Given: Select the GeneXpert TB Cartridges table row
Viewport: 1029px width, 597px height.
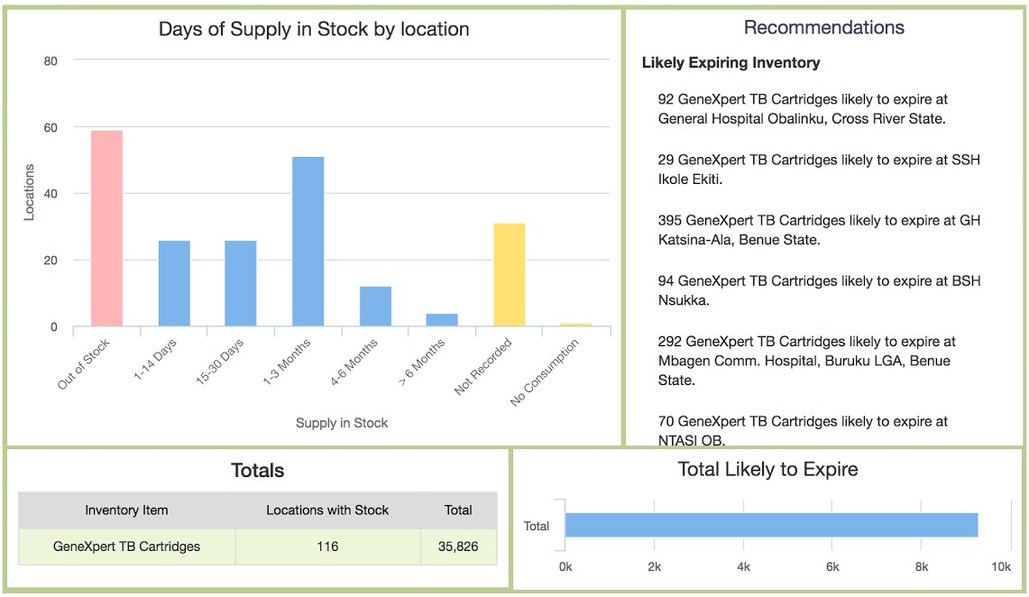Looking at the screenshot, I should (x=126, y=546).
